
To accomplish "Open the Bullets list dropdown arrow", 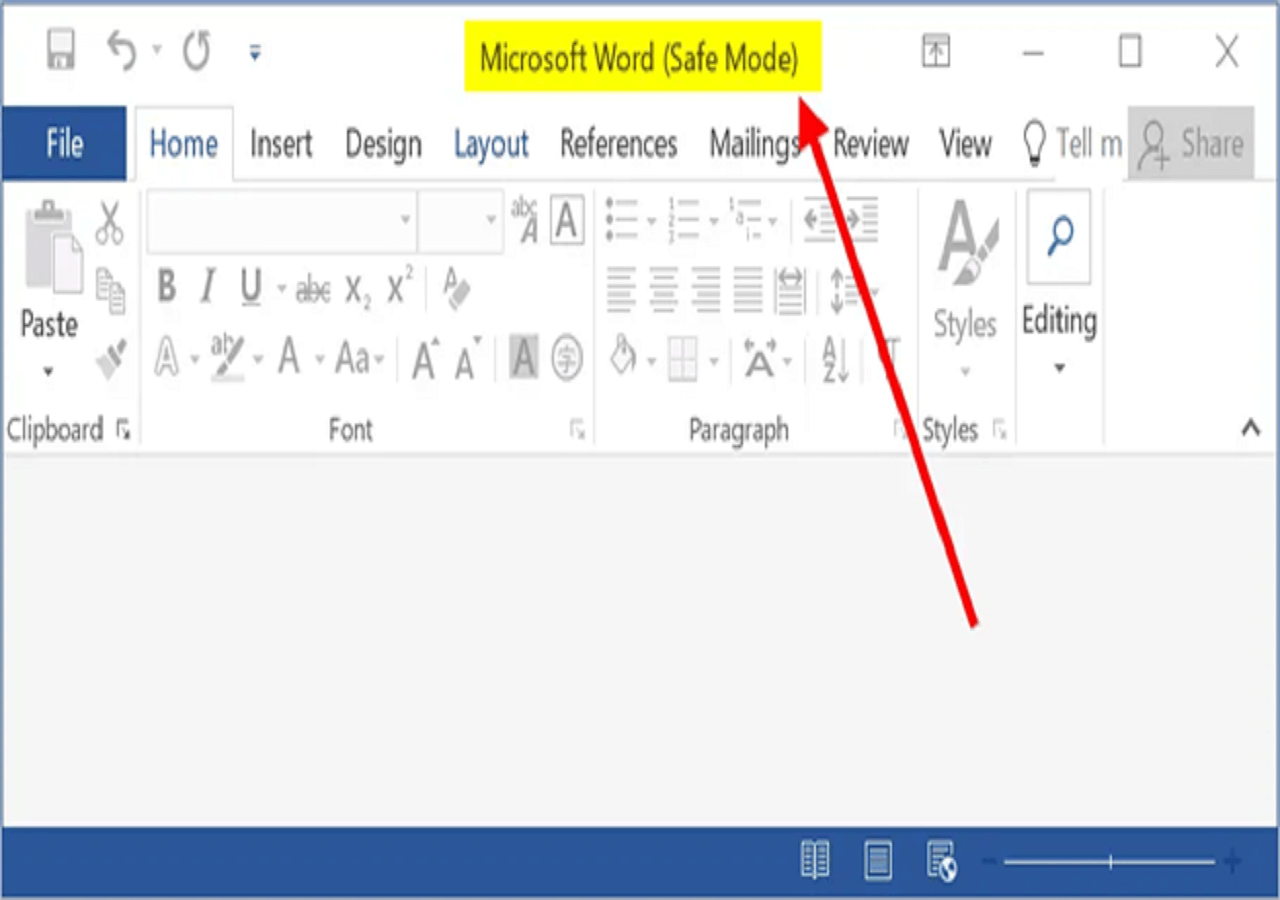I will click(x=651, y=221).
